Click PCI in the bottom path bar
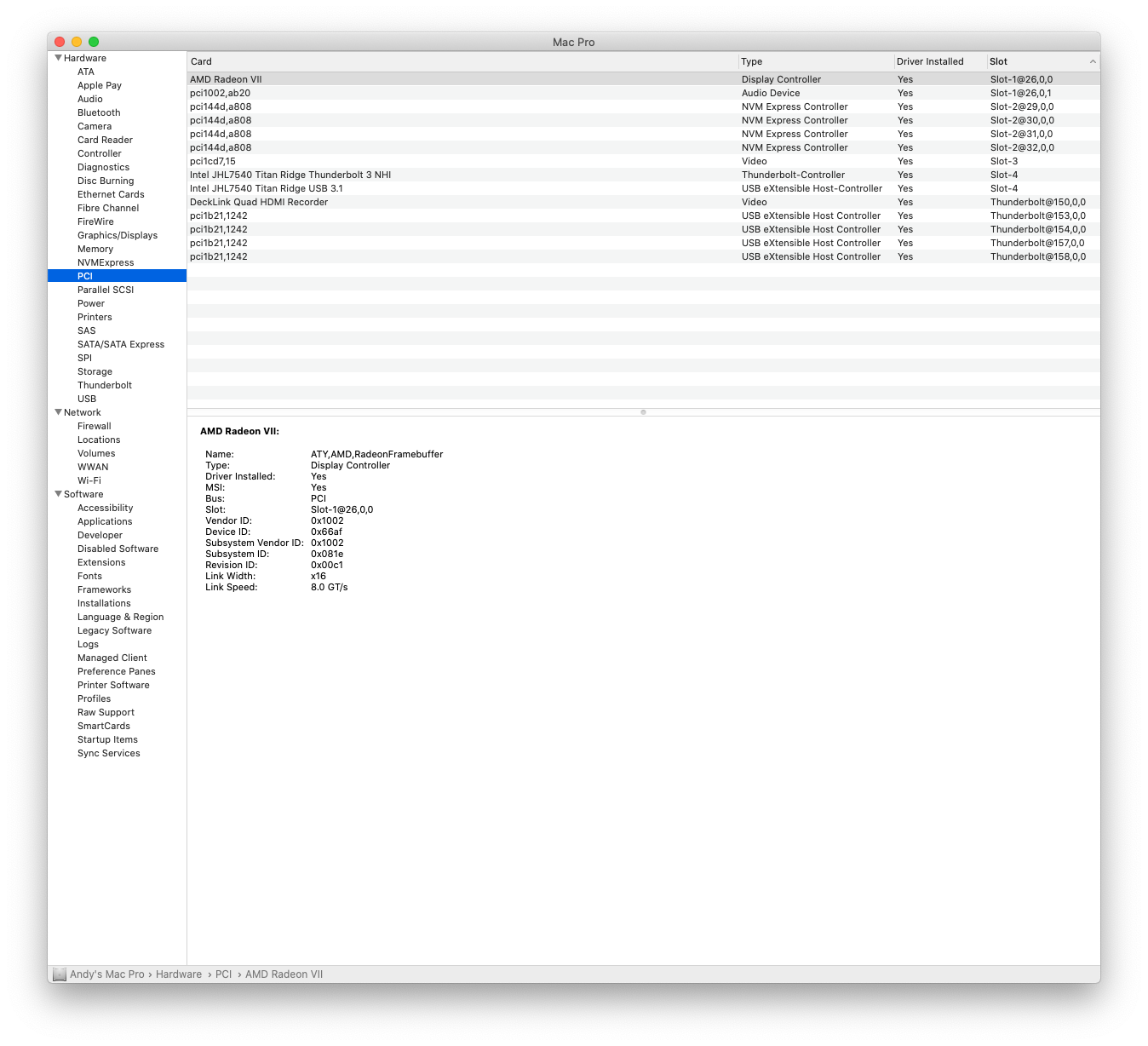 [223, 974]
